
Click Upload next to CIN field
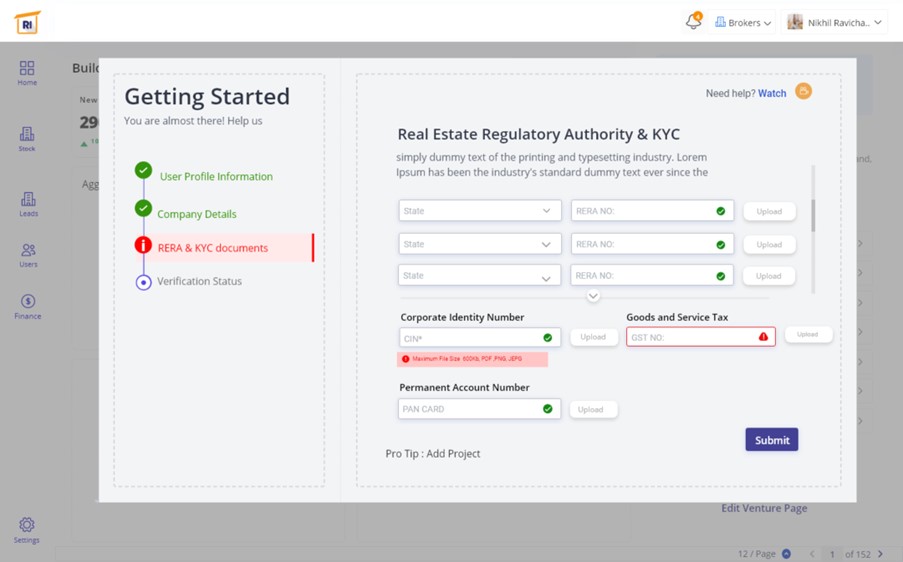coord(593,337)
